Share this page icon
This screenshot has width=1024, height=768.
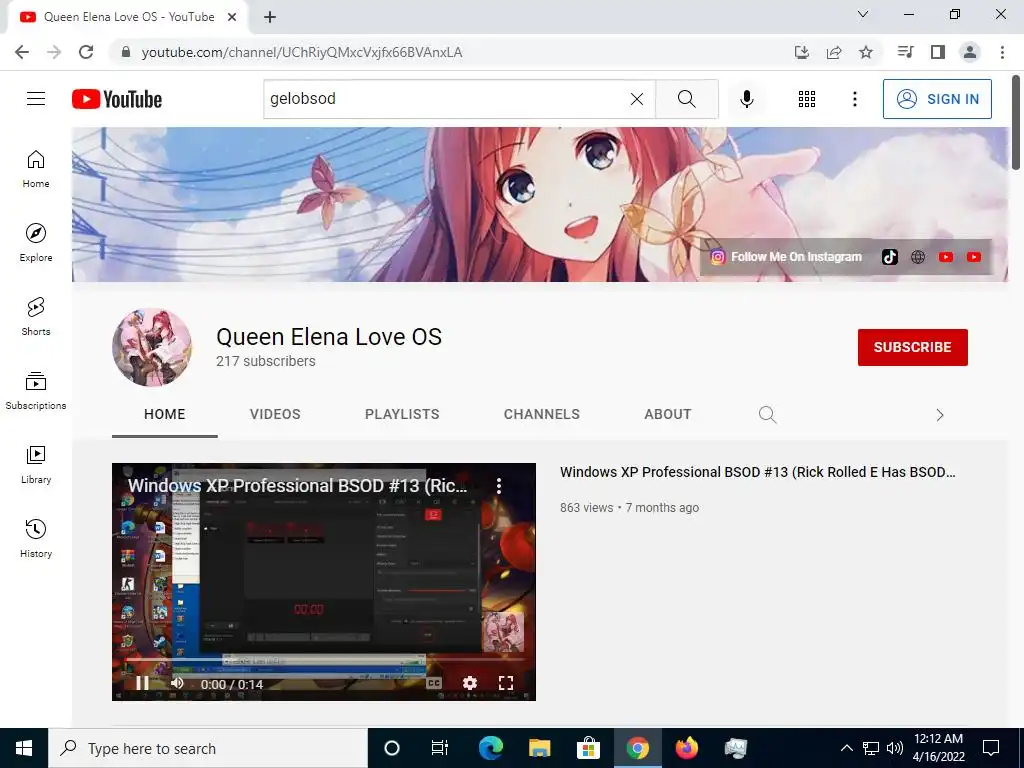coord(834,52)
